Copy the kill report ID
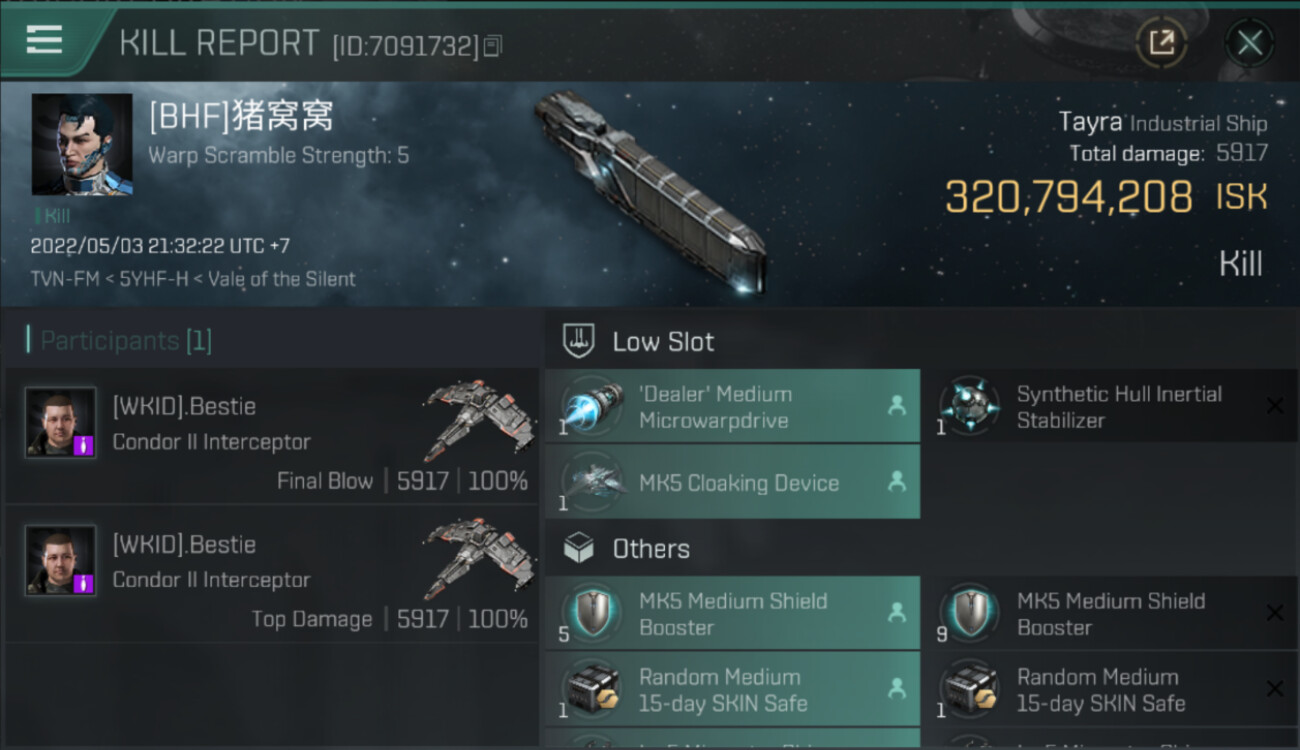 pos(492,46)
